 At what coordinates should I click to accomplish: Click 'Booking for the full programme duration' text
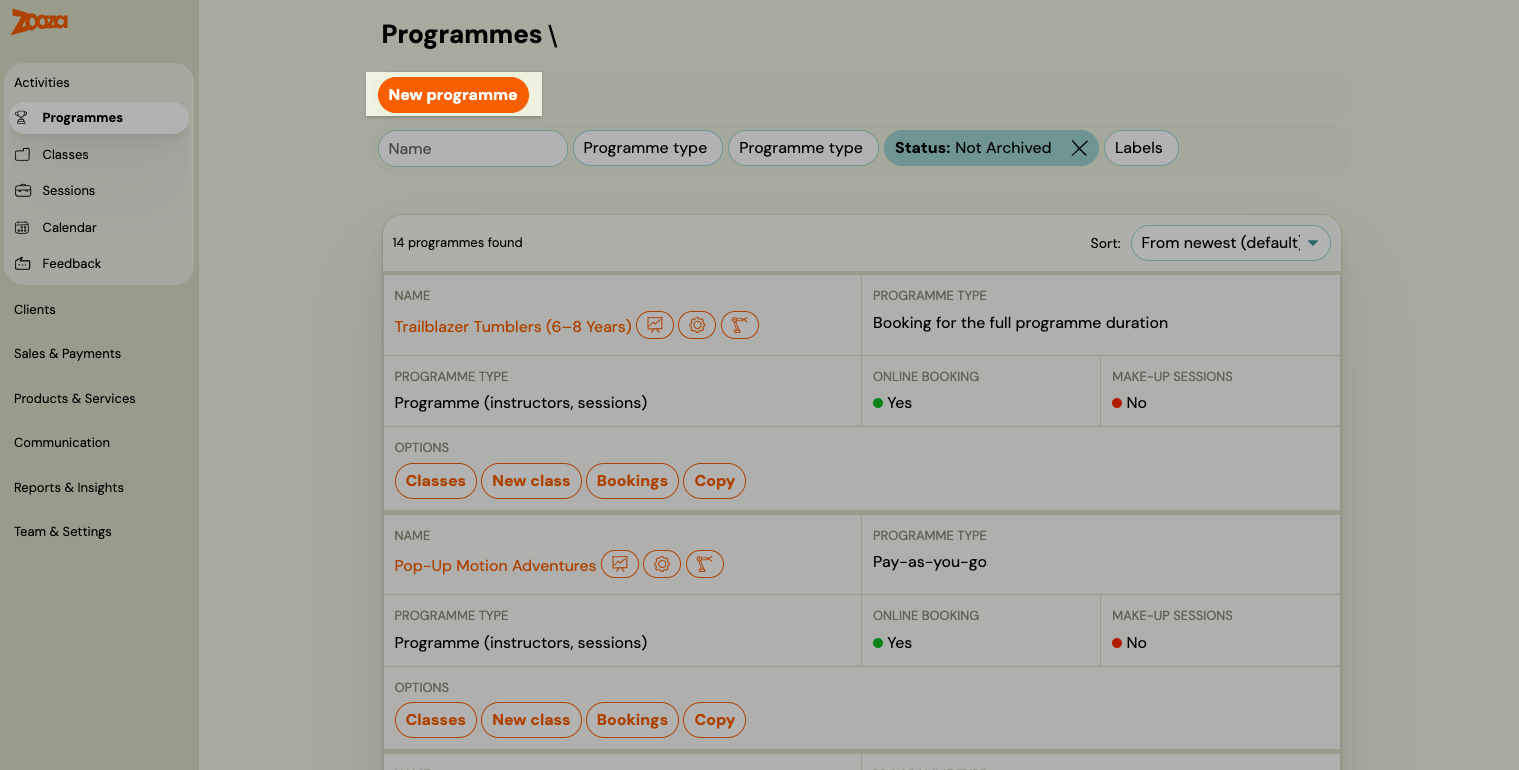tap(1020, 323)
